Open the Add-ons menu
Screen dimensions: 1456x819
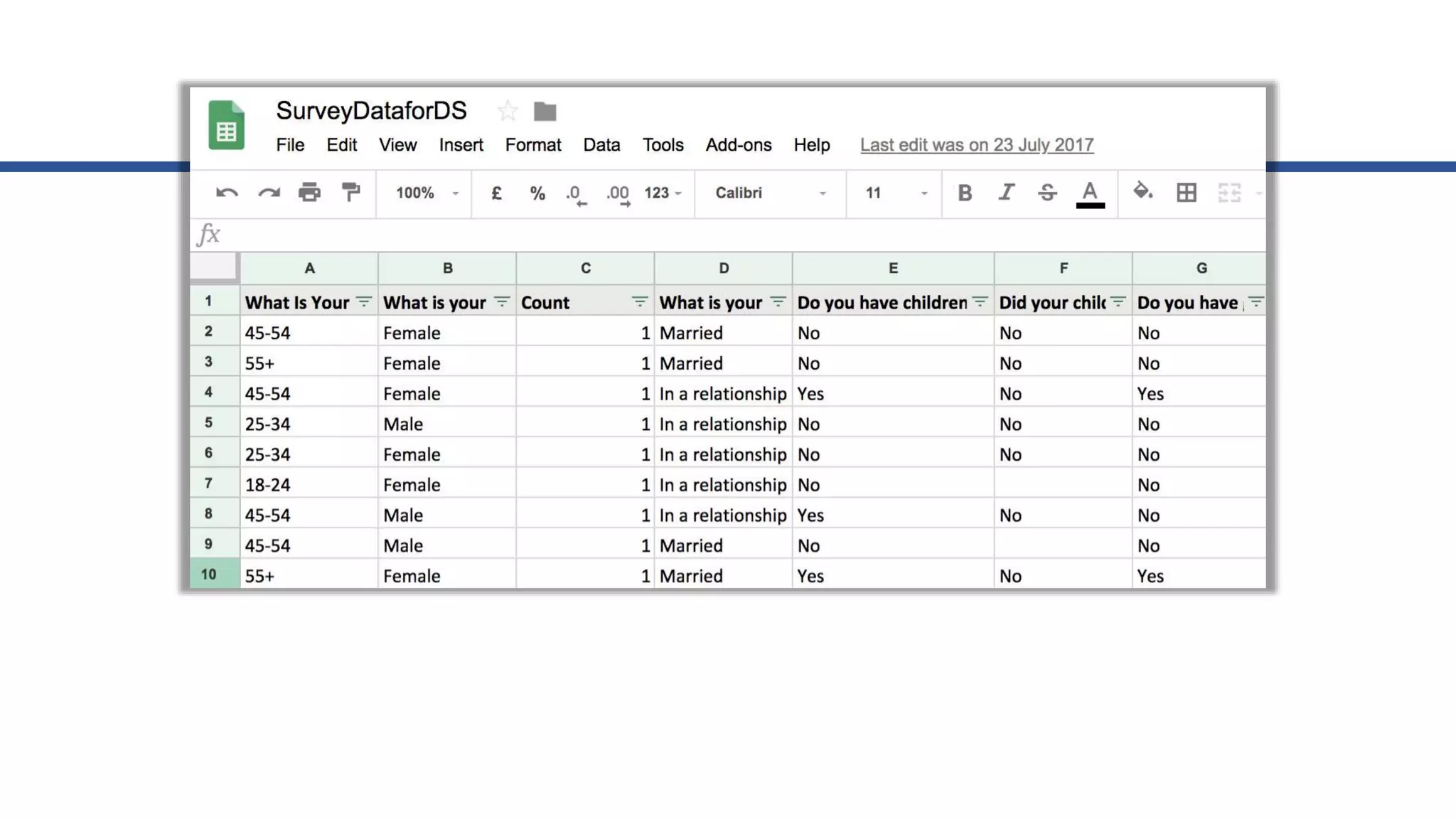click(738, 145)
